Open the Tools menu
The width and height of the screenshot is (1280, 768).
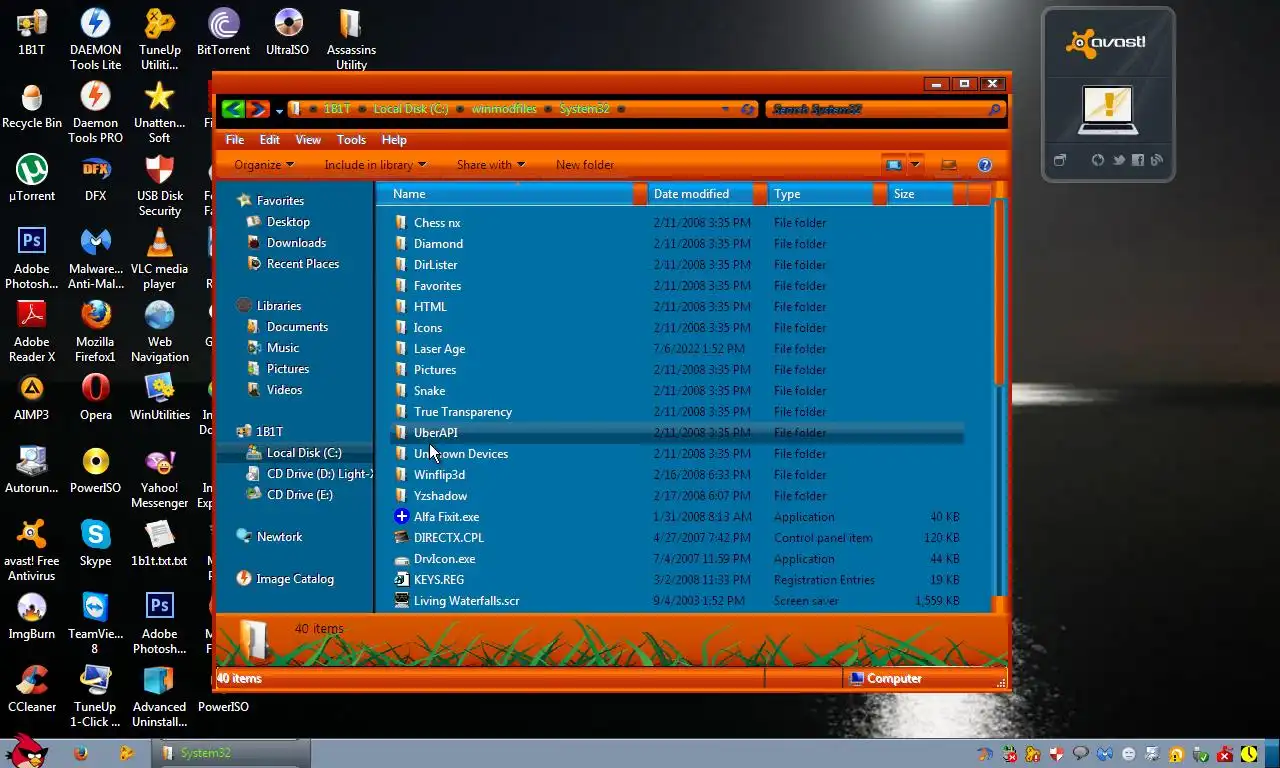pyautogui.click(x=351, y=140)
